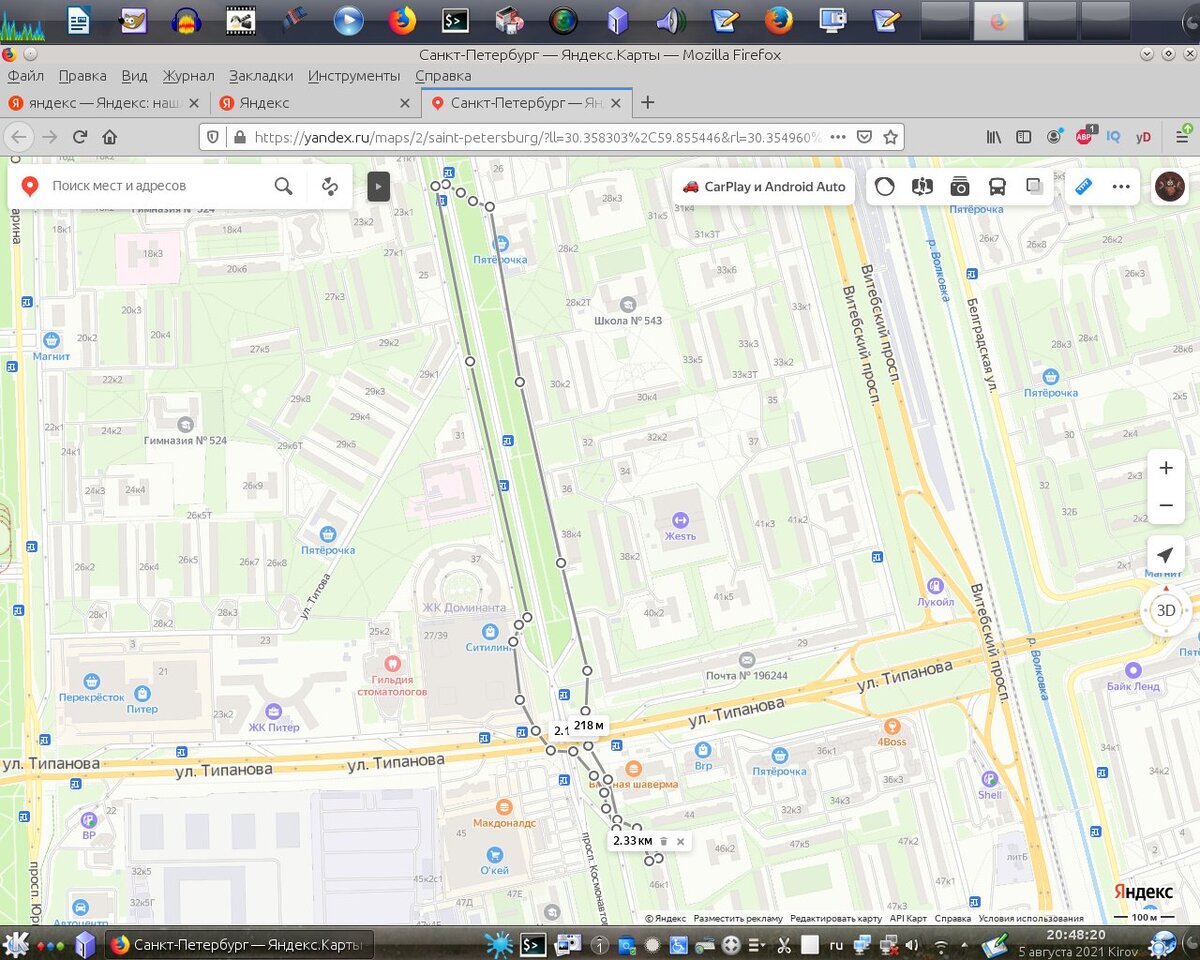The image size is (1200, 960).
Task: Zoom in the map with plus
Action: click(x=1166, y=468)
